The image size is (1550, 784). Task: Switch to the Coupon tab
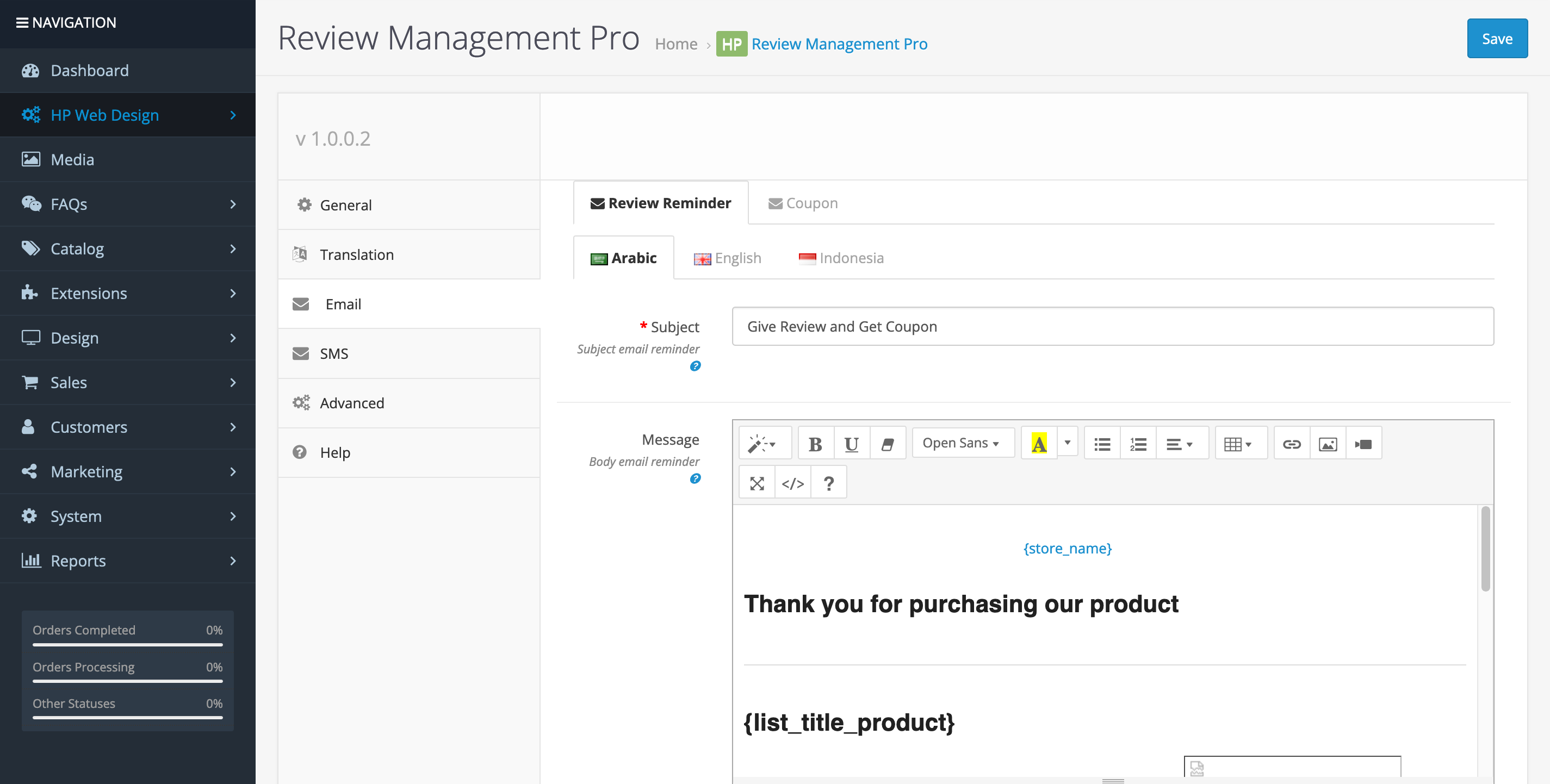click(803, 203)
